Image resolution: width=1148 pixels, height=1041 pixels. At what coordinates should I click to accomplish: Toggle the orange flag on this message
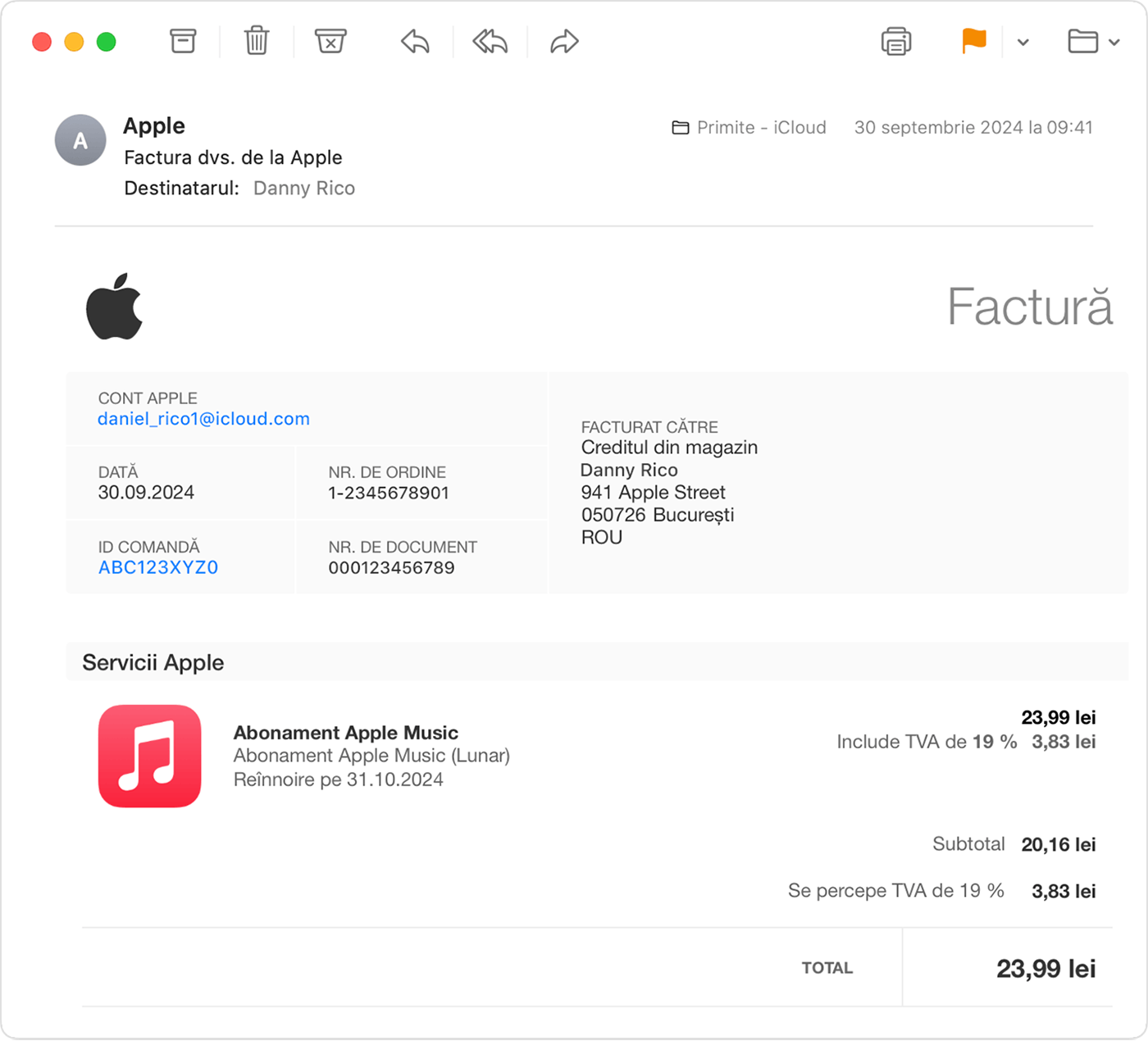[973, 41]
